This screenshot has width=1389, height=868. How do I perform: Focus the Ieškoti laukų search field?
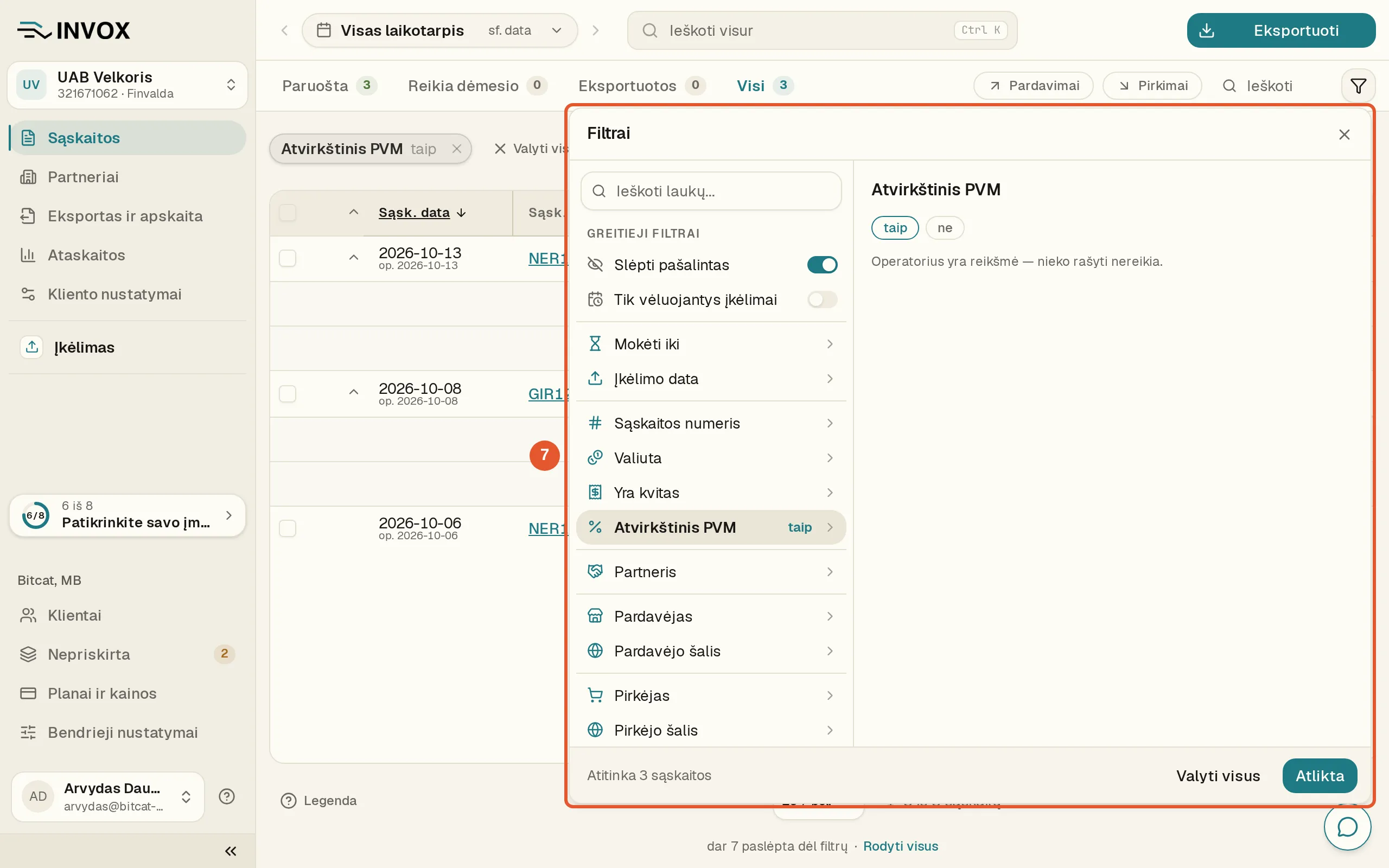click(x=711, y=191)
